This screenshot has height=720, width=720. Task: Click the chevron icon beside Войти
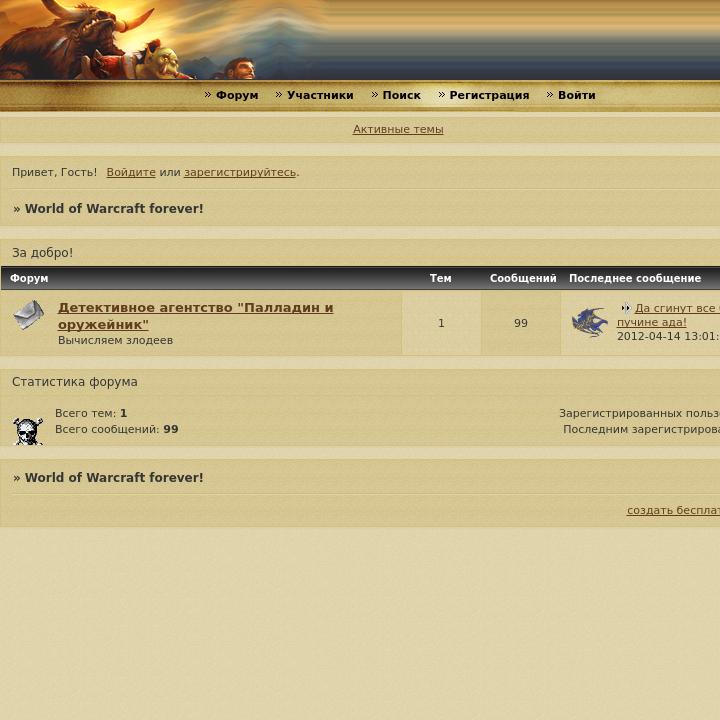(550, 95)
